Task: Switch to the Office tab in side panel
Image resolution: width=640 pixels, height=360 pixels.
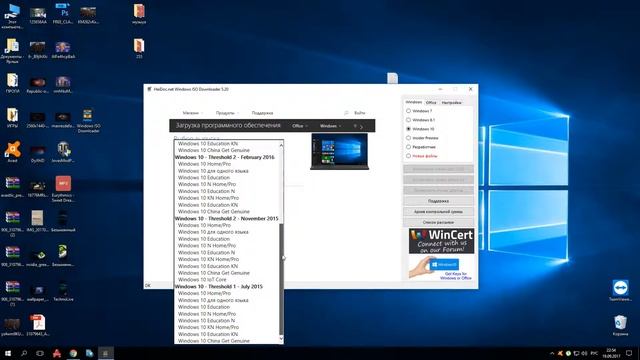Action: [x=431, y=103]
